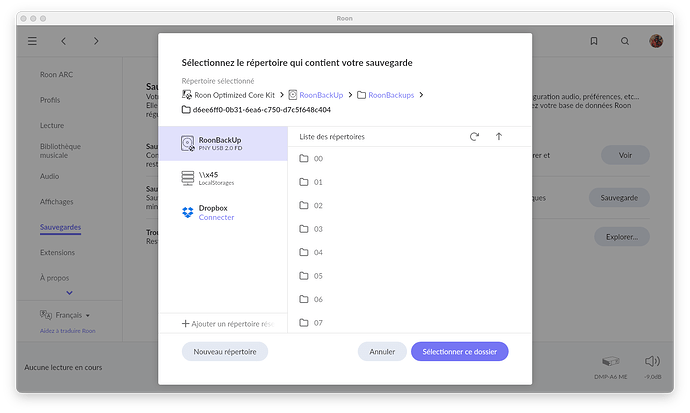
Task: Open the Français language dropdown
Action: [x=73, y=315]
